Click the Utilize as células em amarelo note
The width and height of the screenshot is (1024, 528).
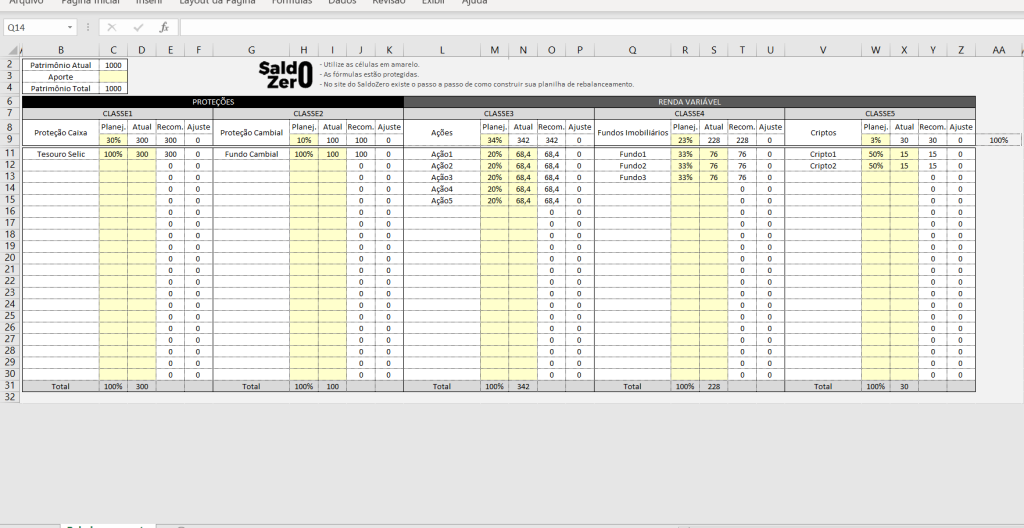coord(370,65)
